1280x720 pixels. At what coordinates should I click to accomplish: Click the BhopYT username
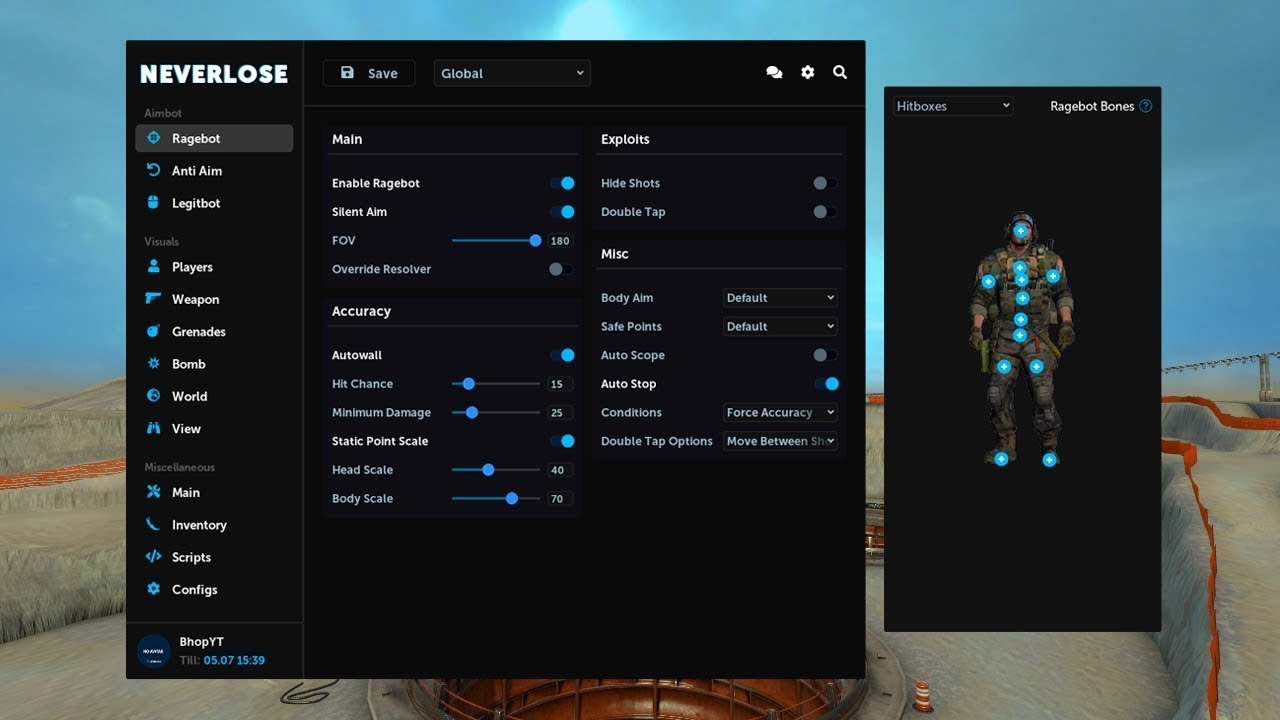202,642
